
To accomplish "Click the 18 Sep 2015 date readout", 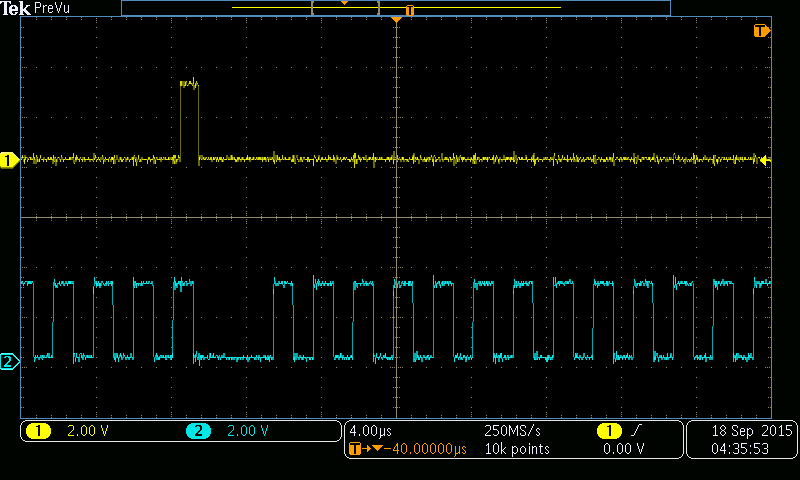I will 752,431.
